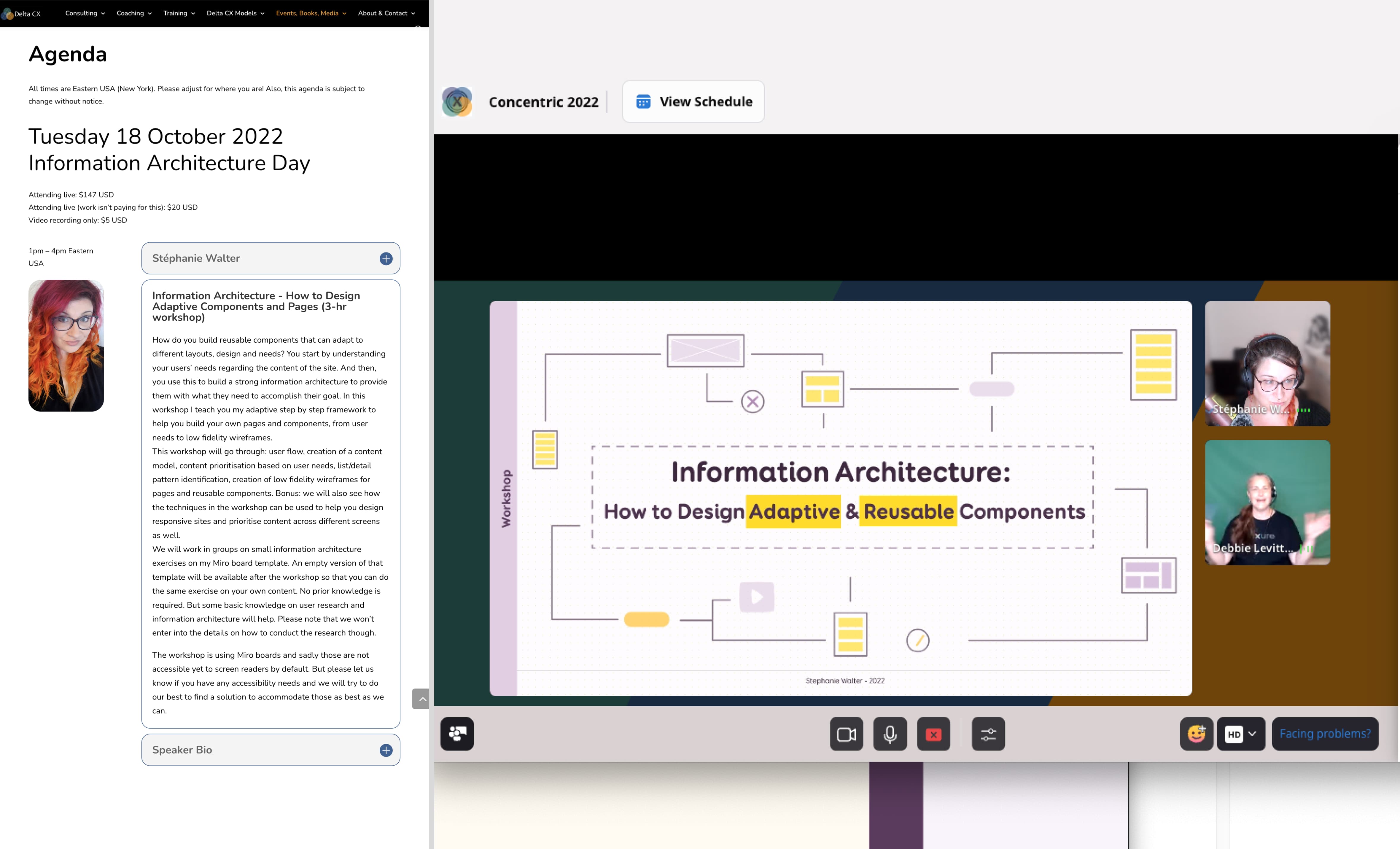The image size is (1400, 849).
Task: Click the red leave session button
Action: tap(933, 734)
